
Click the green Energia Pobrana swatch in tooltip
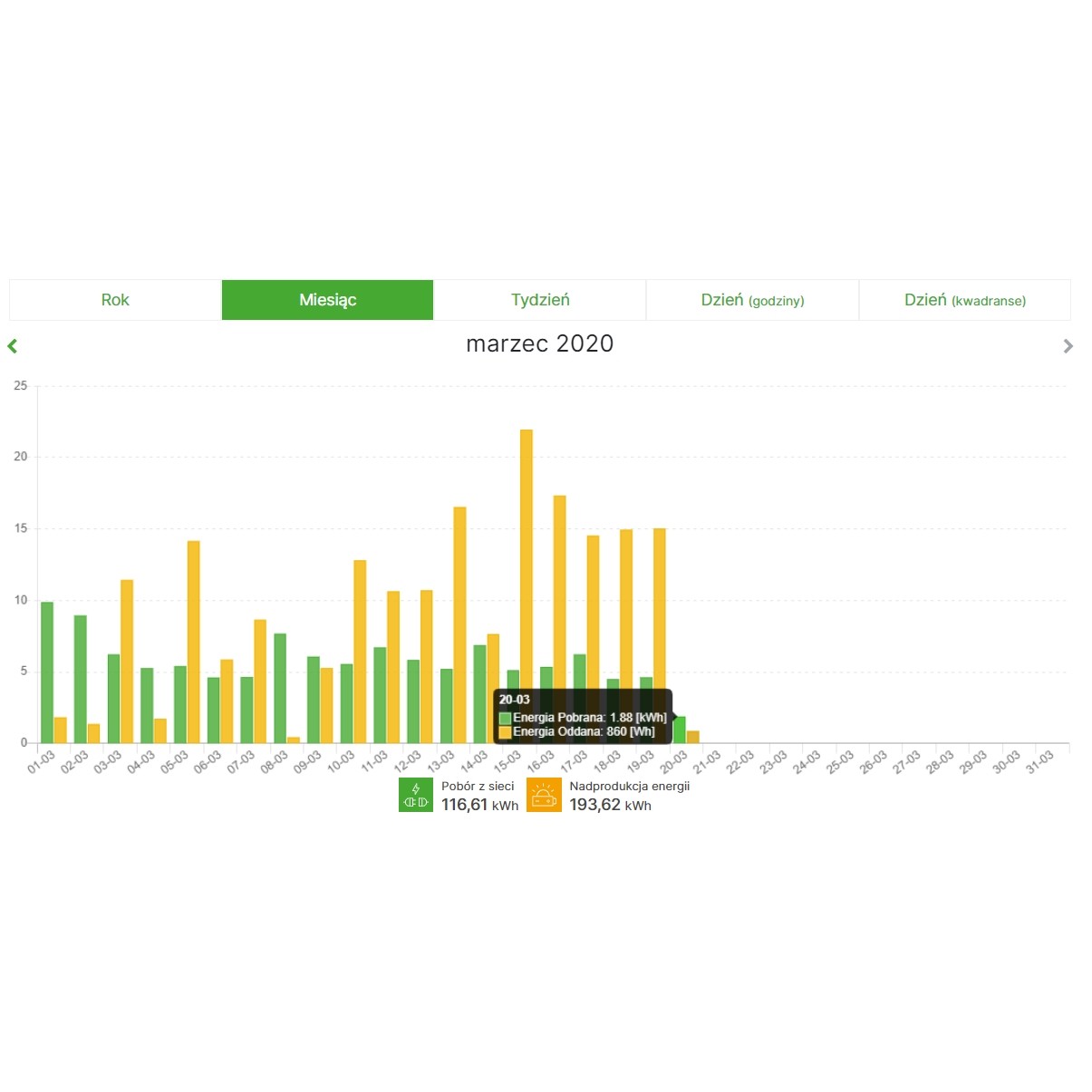[x=505, y=718]
